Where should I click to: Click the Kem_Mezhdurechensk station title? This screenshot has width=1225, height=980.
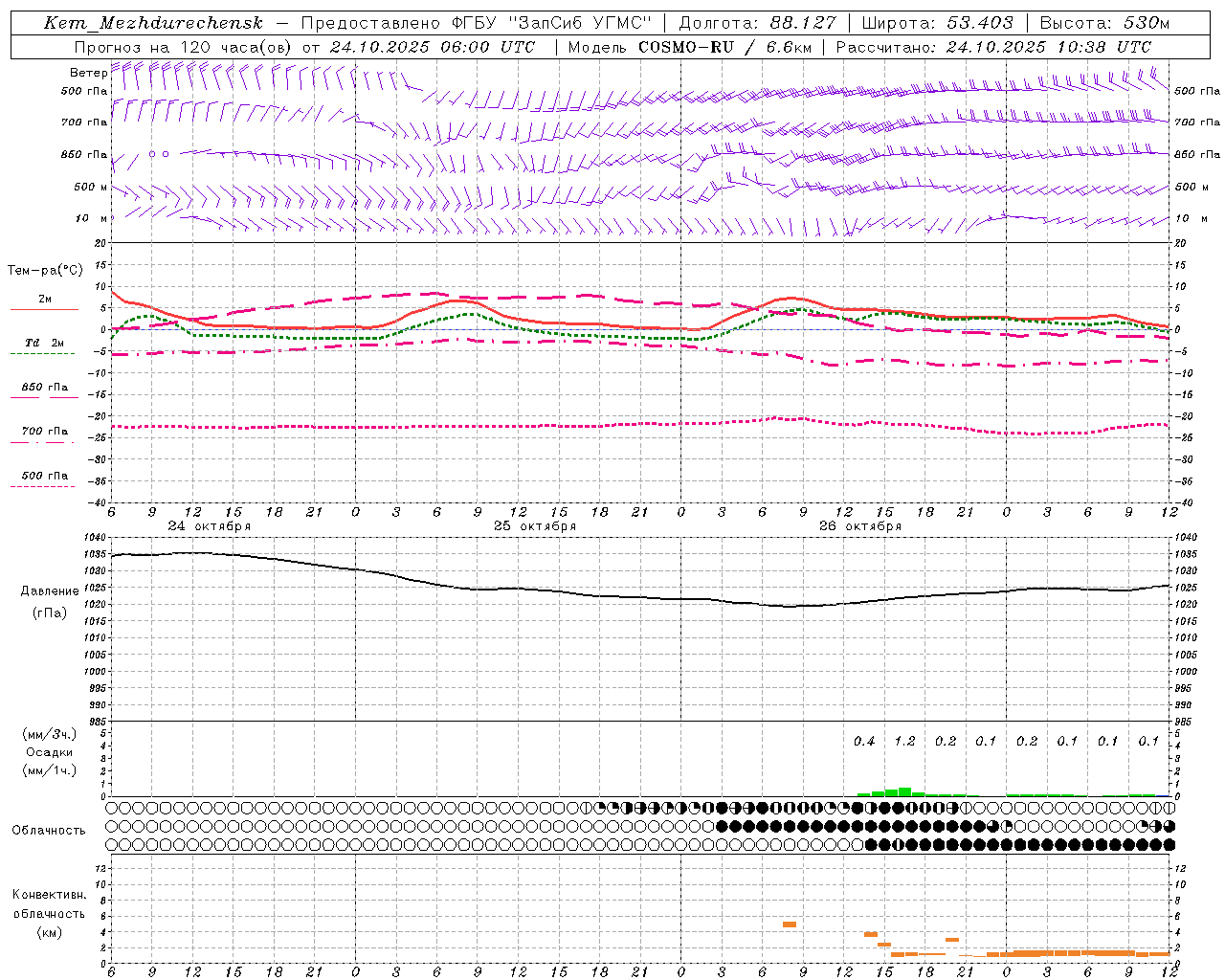coord(153,23)
